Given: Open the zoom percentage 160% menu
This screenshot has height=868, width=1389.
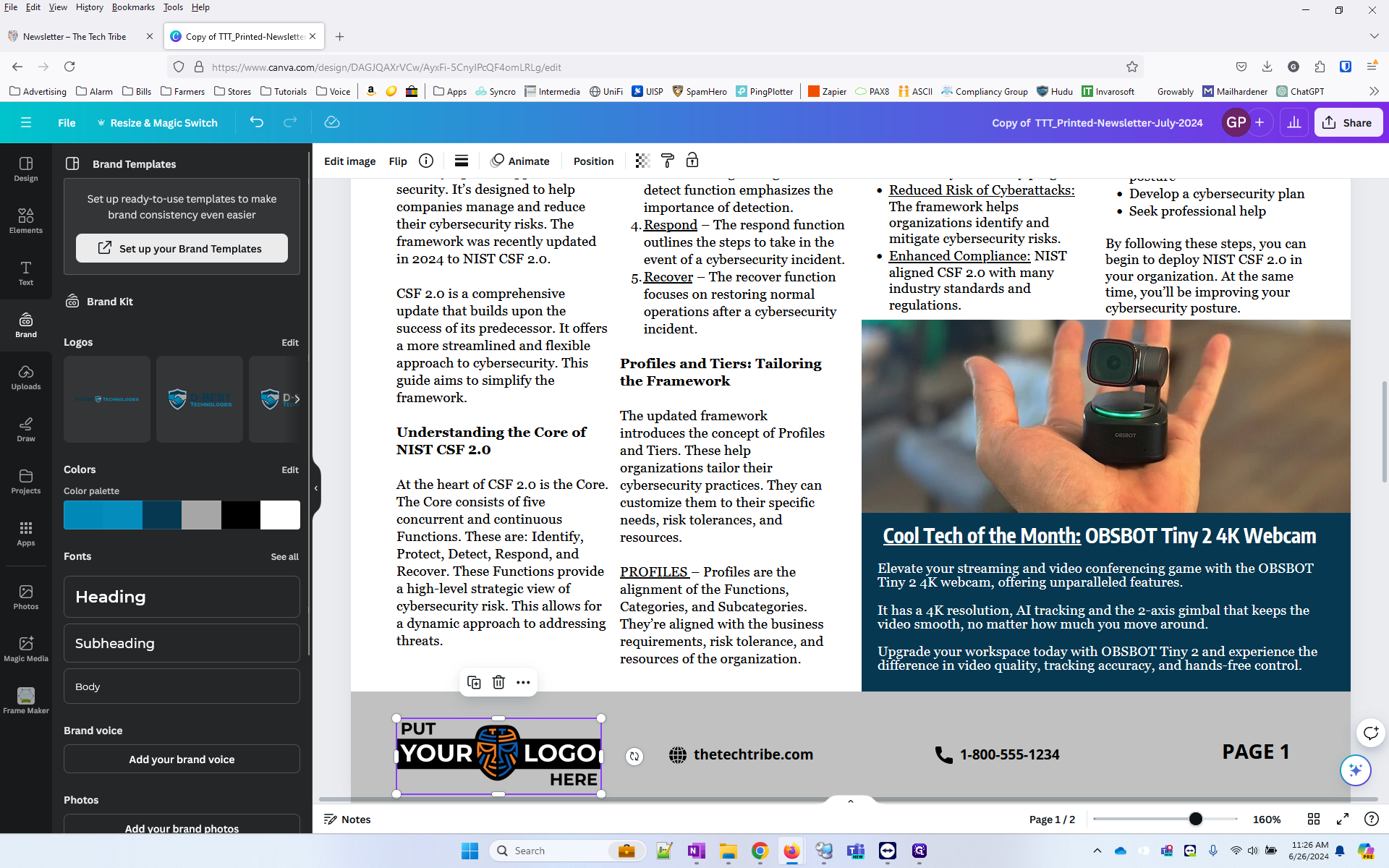Looking at the screenshot, I should (x=1267, y=819).
